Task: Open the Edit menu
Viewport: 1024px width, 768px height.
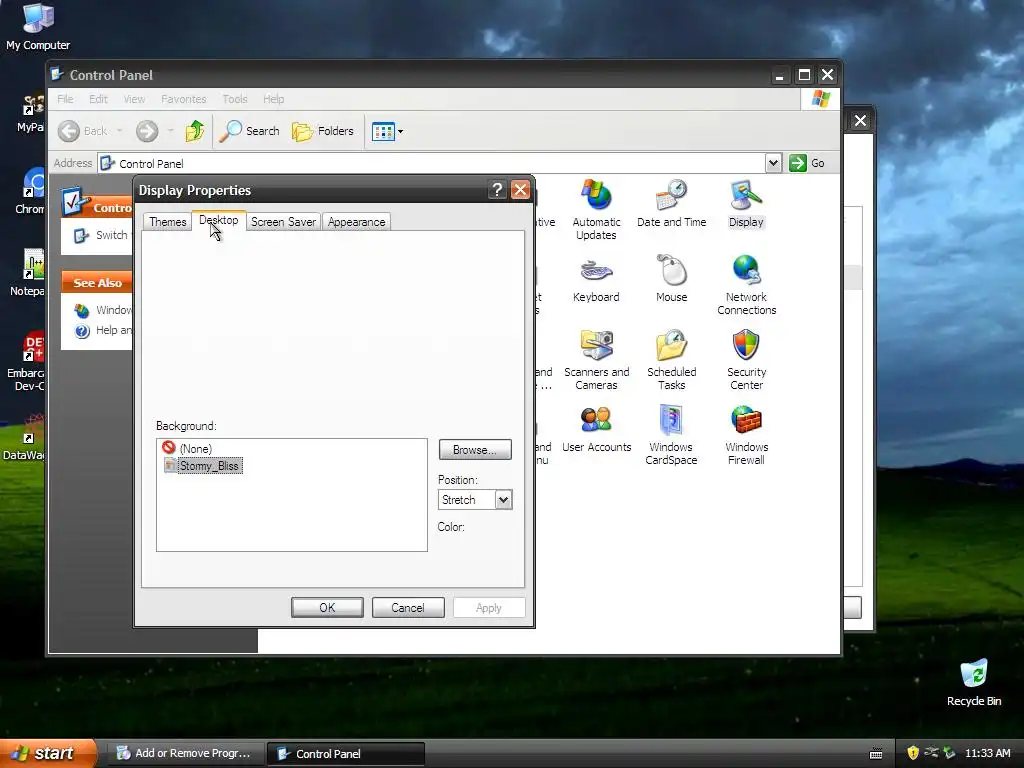Action: pyautogui.click(x=98, y=99)
